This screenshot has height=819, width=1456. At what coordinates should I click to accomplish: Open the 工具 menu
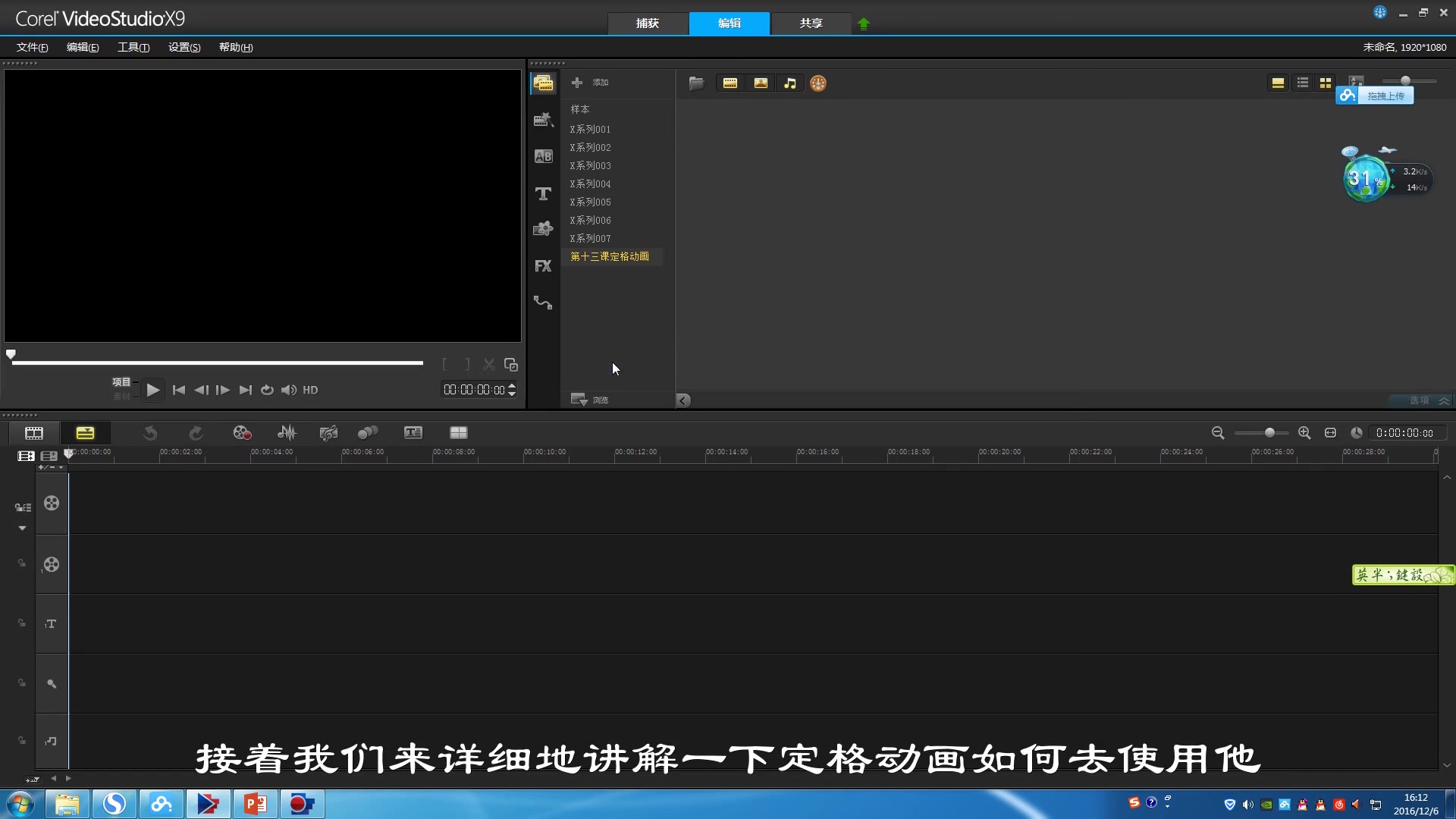(x=133, y=47)
